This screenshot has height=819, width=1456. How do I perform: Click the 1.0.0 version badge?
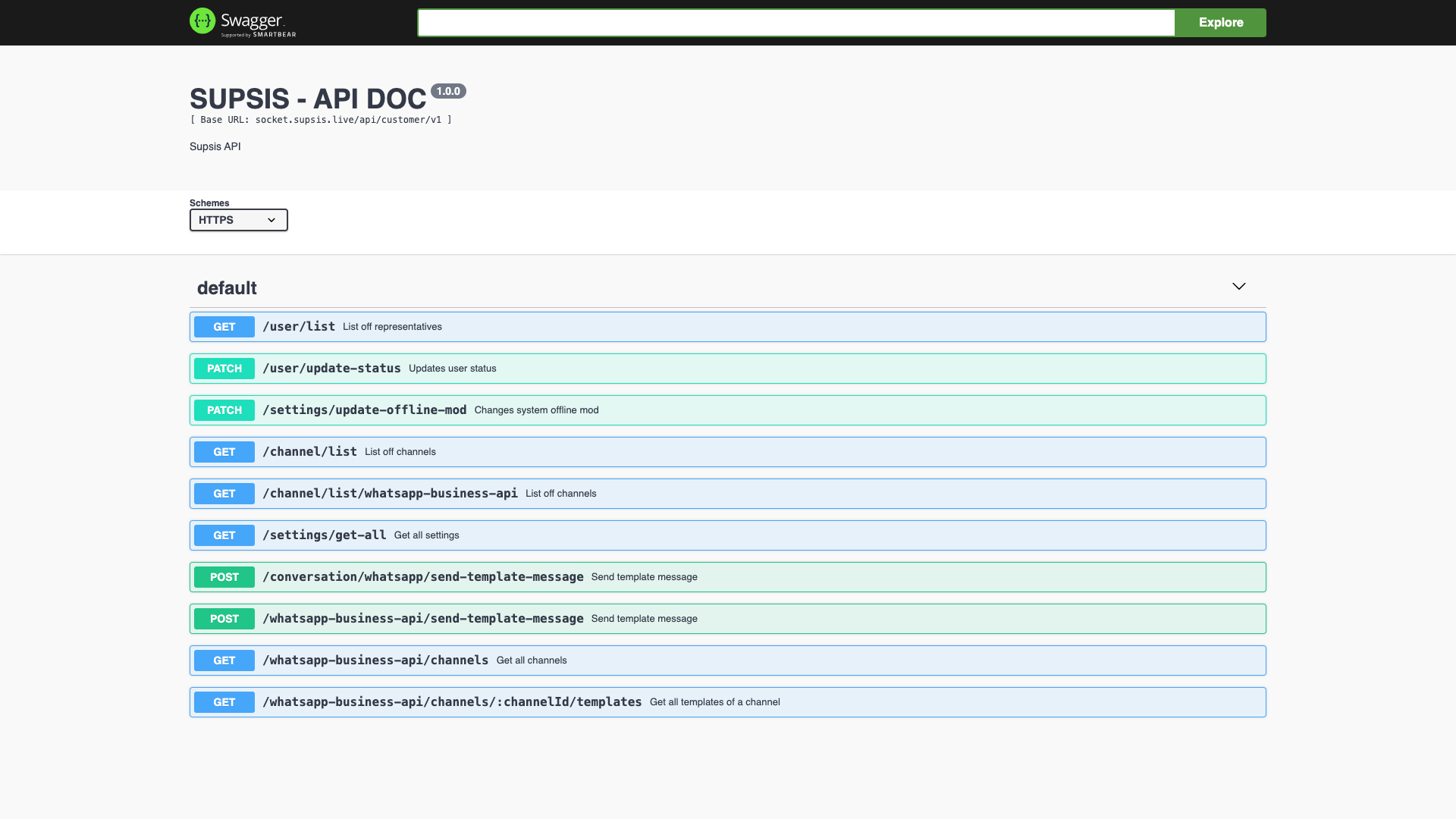click(448, 91)
